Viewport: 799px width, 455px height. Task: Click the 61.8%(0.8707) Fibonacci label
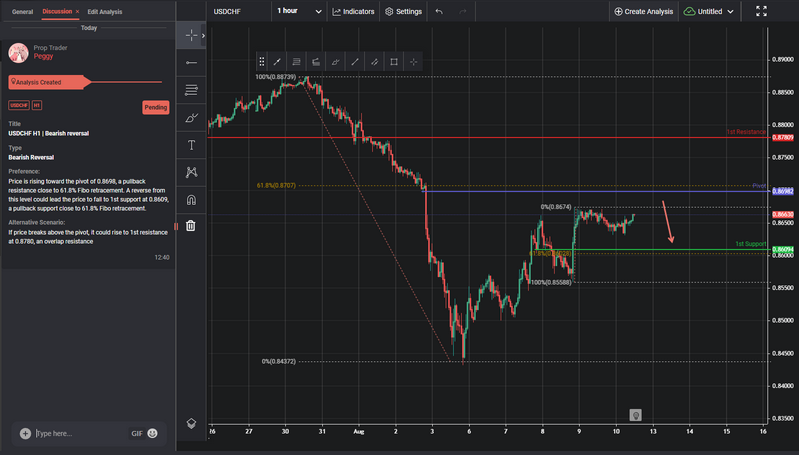coord(276,185)
